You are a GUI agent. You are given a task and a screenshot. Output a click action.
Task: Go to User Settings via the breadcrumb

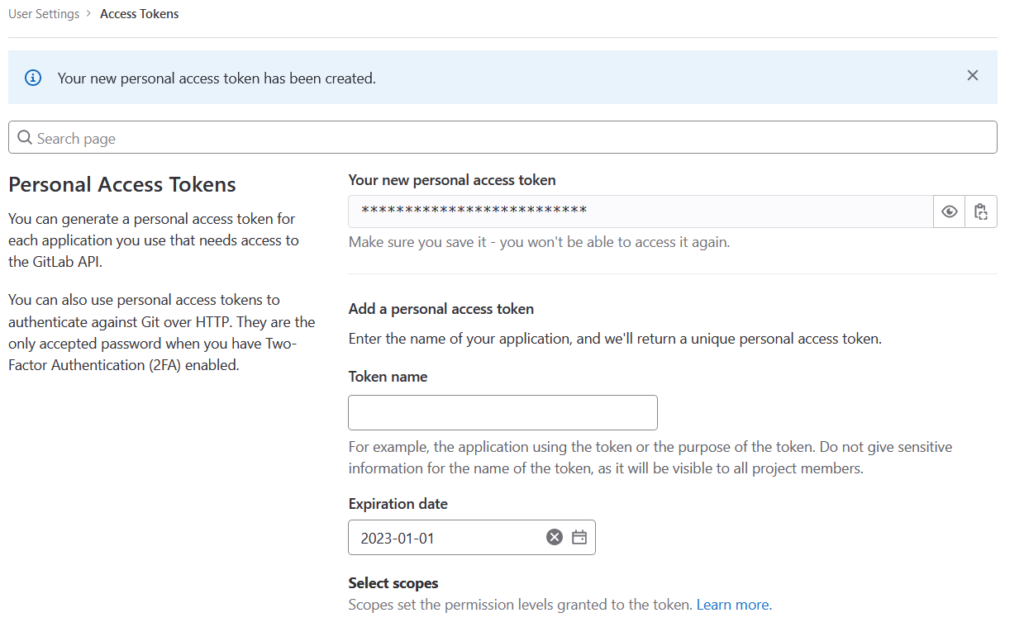[43, 14]
